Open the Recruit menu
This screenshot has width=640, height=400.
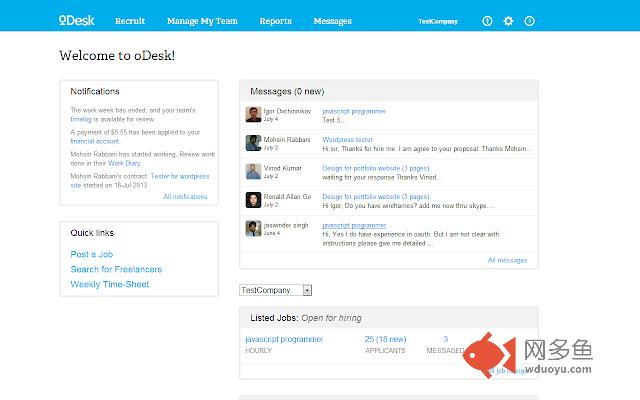point(130,21)
